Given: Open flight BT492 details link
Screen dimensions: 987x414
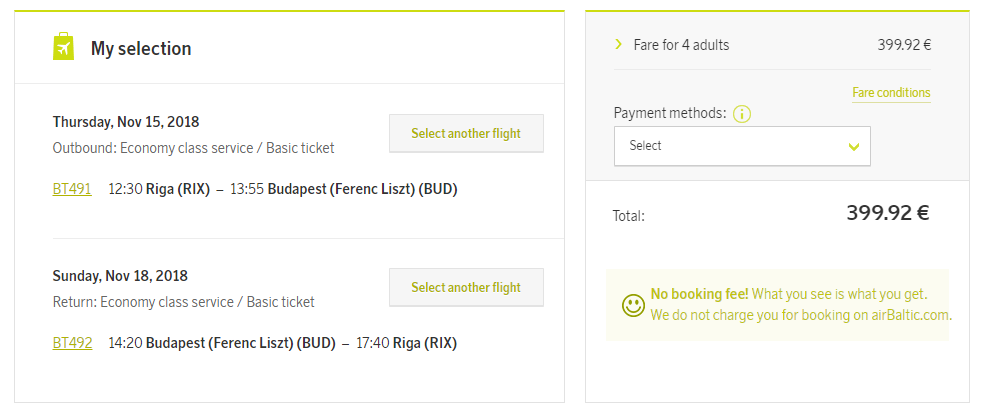Looking at the screenshot, I should [x=72, y=343].
